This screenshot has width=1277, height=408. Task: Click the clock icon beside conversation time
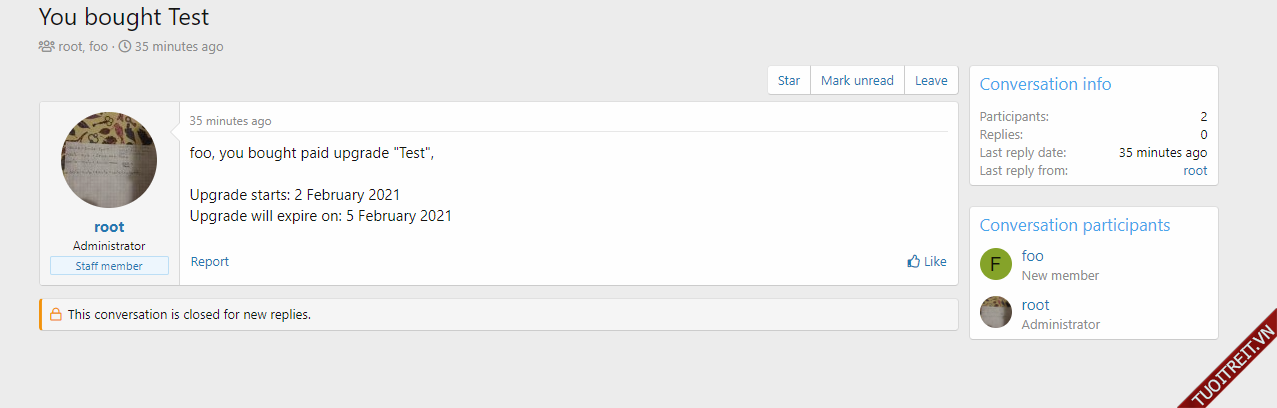pyautogui.click(x=125, y=46)
